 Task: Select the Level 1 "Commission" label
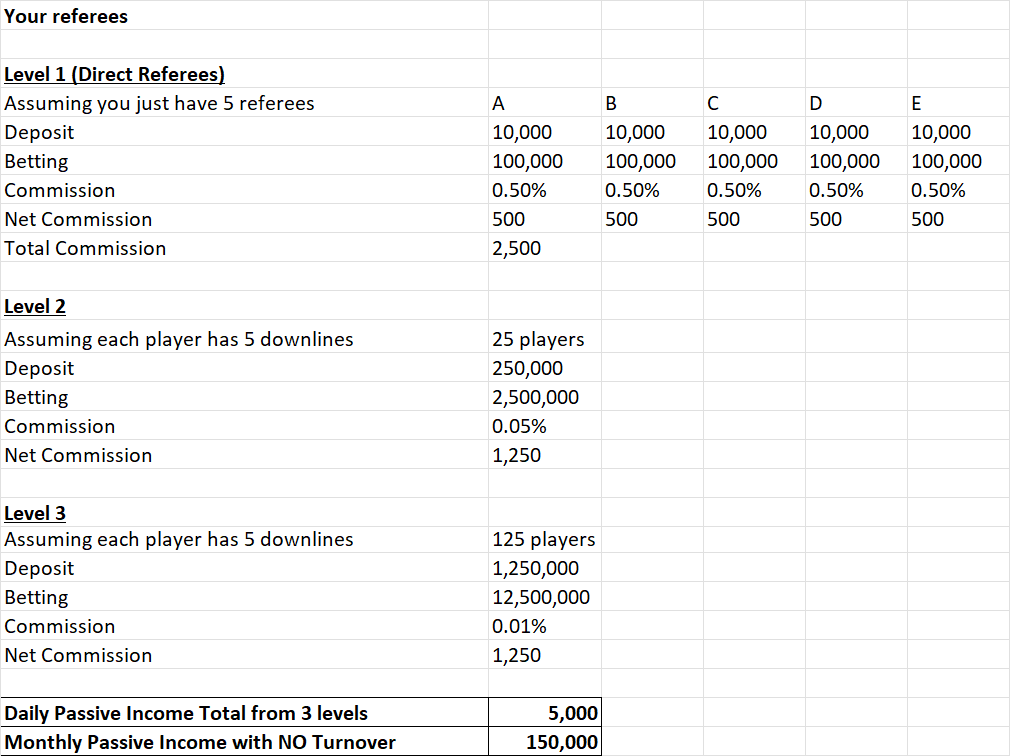[60, 190]
